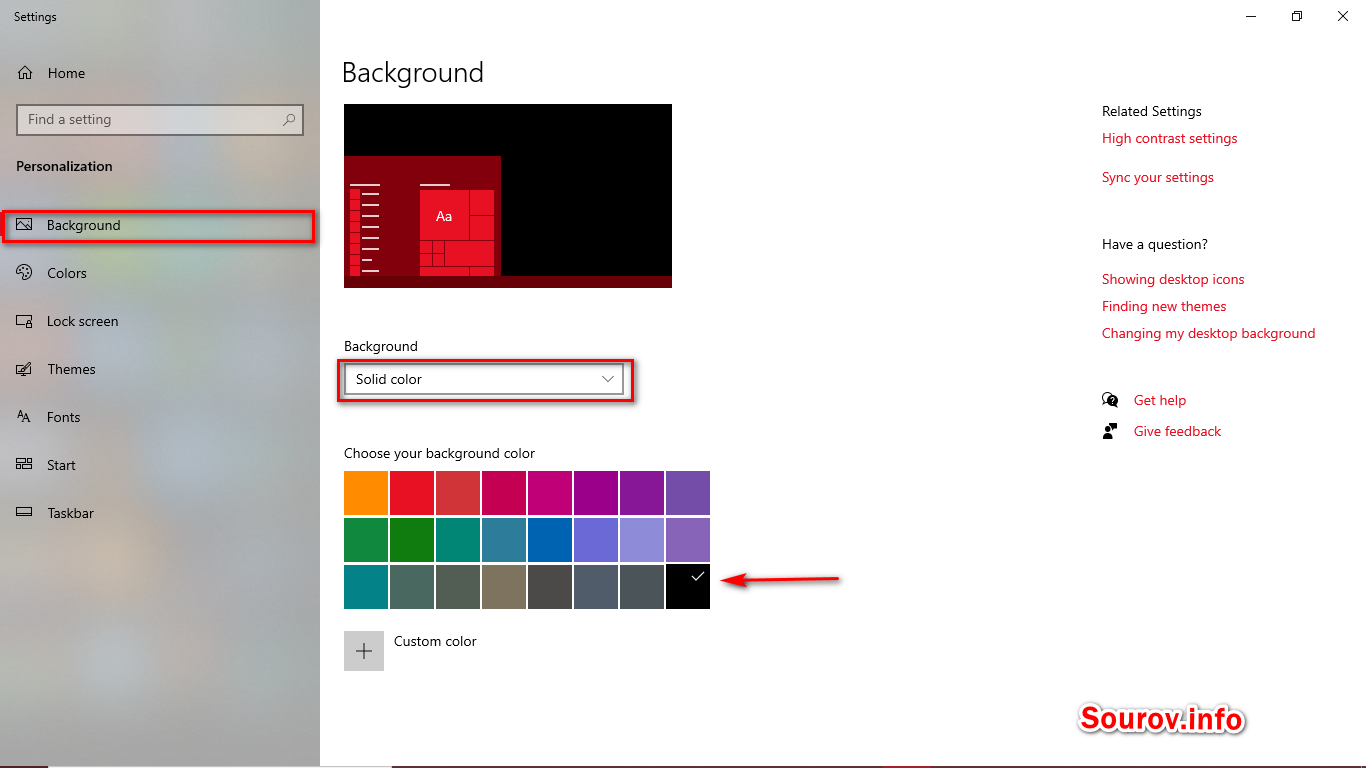This screenshot has height=768, width=1366.
Task: Click the Personalization heading in the sidebar
Action: click(64, 166)
